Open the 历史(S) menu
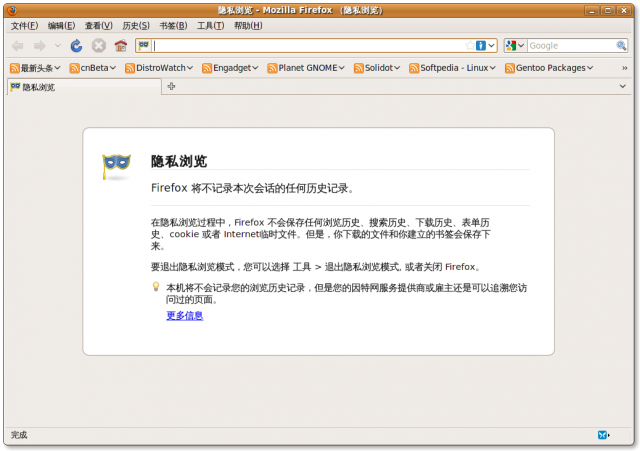The width and height of the screenshot is (640, 451). pyautogui.click(x=136, y=26)
